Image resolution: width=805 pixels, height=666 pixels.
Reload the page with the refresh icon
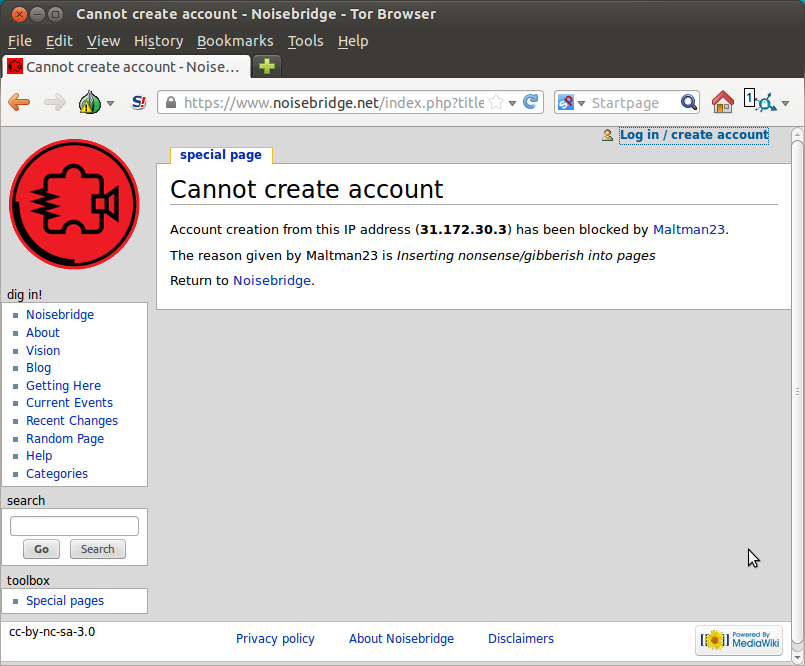[531, 102]
